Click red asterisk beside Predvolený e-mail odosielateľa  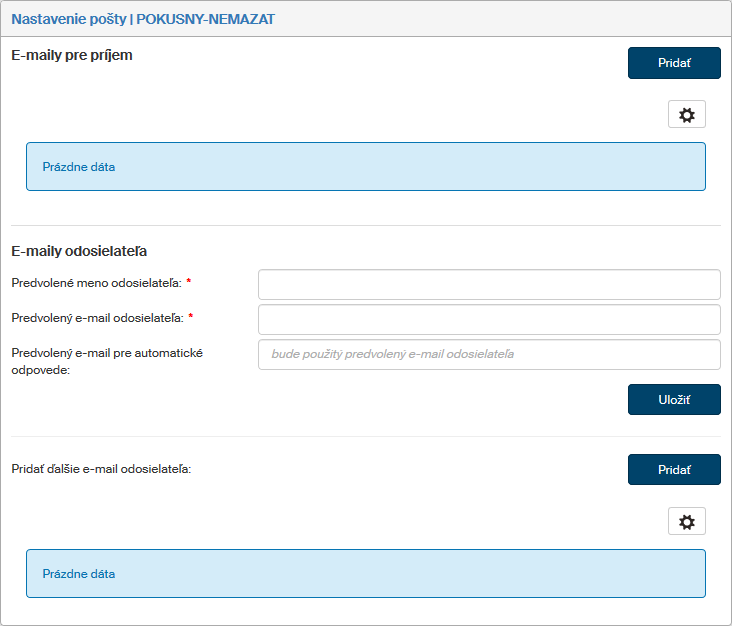pos(190,318)
